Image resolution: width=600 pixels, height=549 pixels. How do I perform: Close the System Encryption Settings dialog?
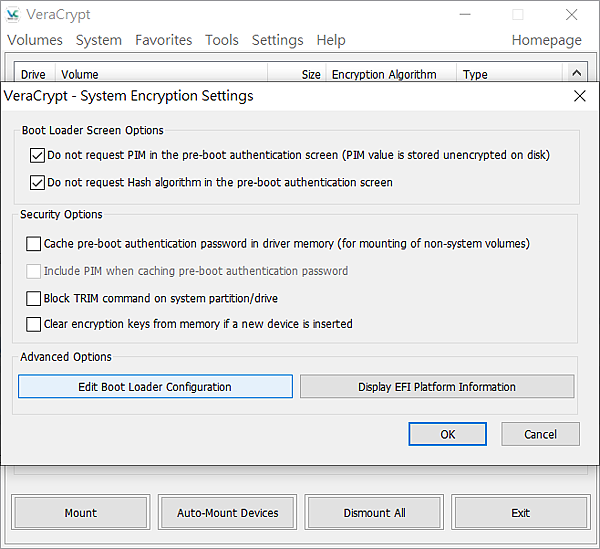pyautogui.click(x=580, y=96)
